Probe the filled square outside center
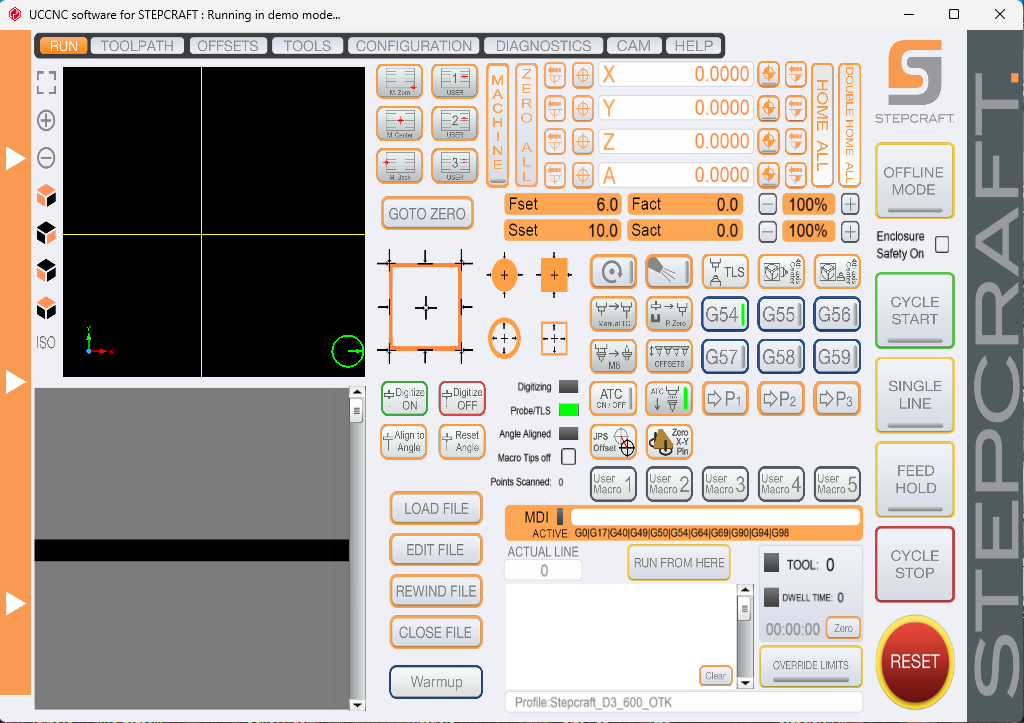This screenshot has width=1024, height=723. point(554,276)
